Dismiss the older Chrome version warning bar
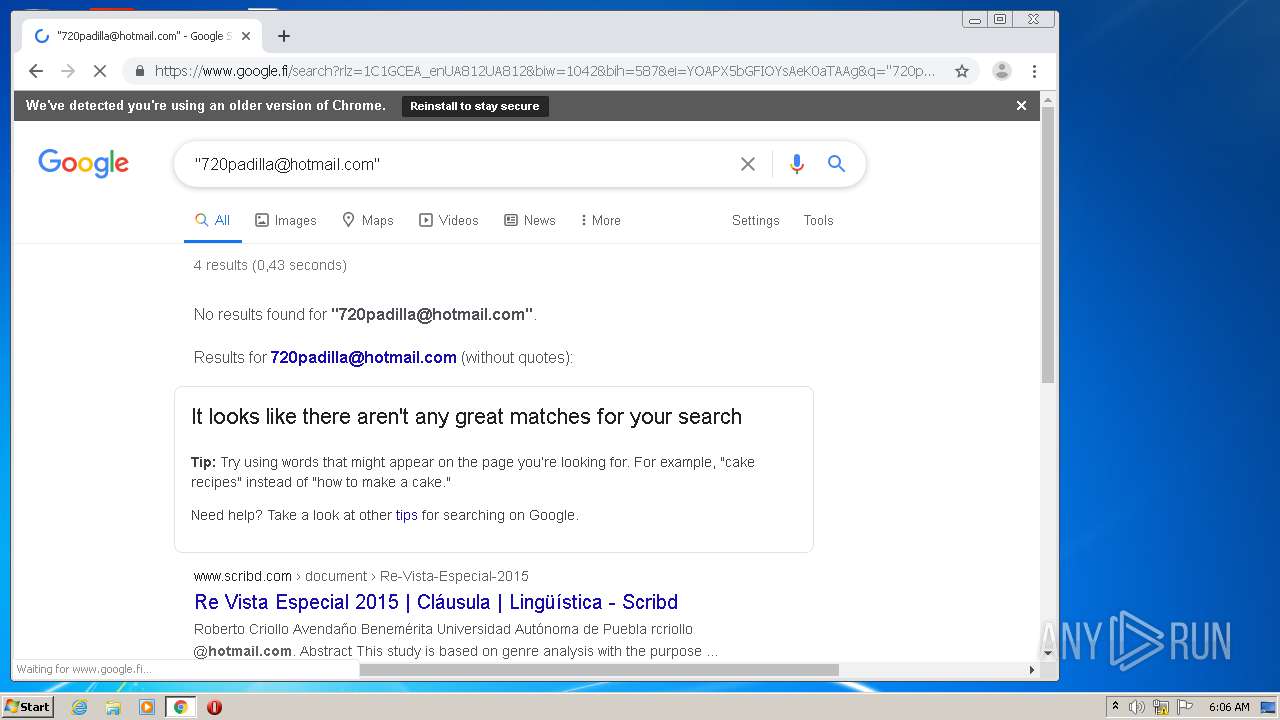 pos(1021,105)
